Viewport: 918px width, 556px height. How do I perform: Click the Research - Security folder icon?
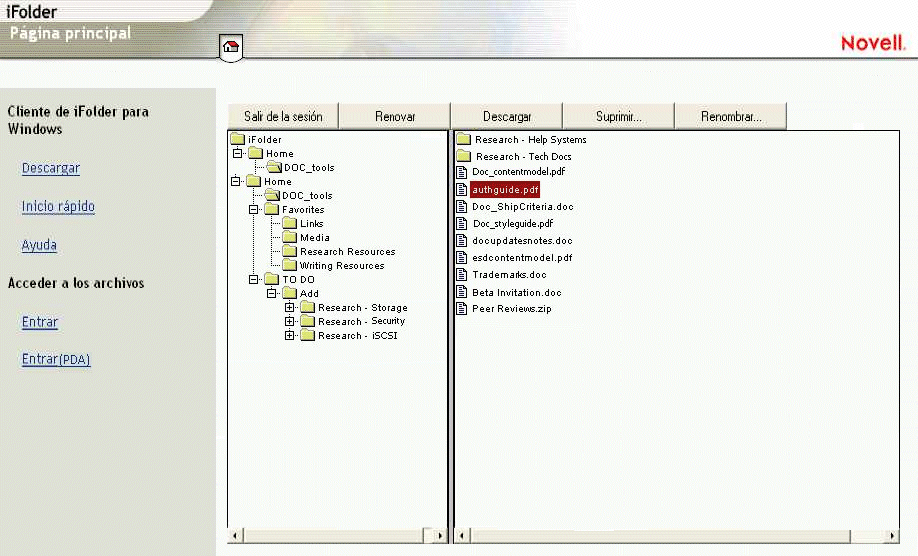pyautogui.click(x=307, y=321)
